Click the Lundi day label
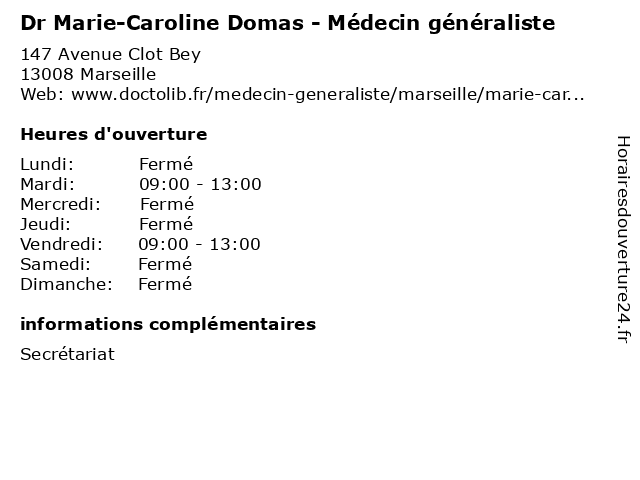Screen dimensions: 640x480 point(47,164)
